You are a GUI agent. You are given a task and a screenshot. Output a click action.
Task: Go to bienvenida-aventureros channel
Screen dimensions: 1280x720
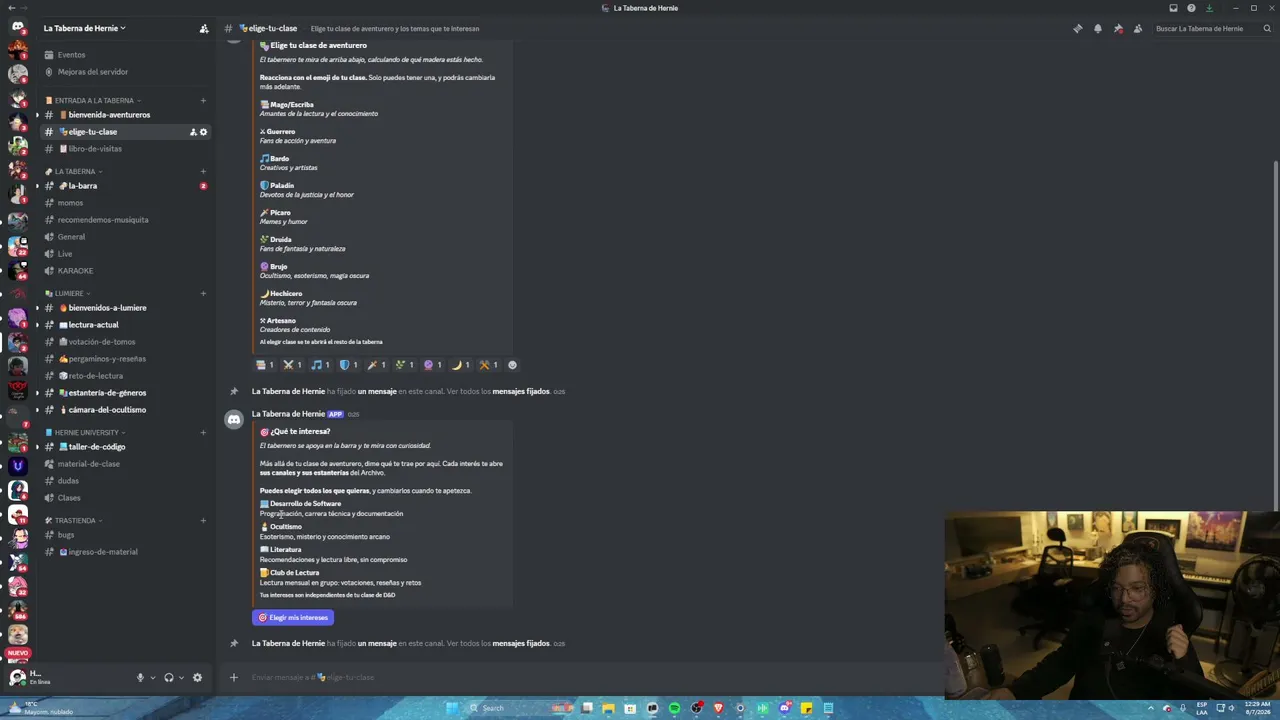coord(125,115)
